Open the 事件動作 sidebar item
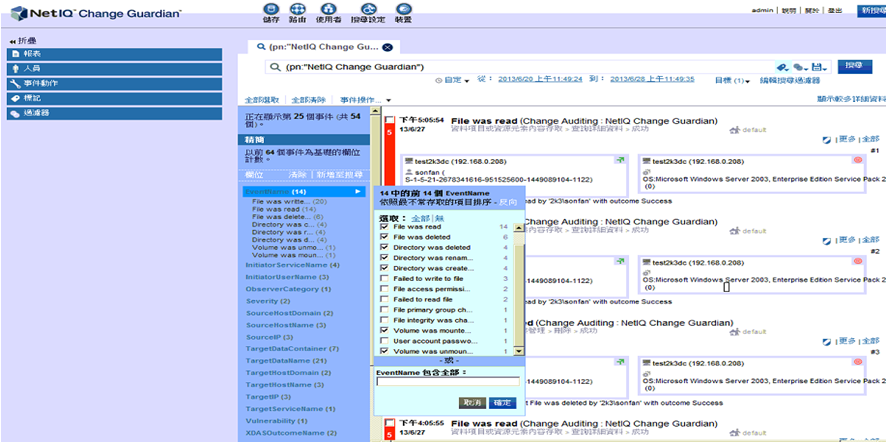Image resolution: width=896 pixels, height=445 pixels. click(114, 83)
